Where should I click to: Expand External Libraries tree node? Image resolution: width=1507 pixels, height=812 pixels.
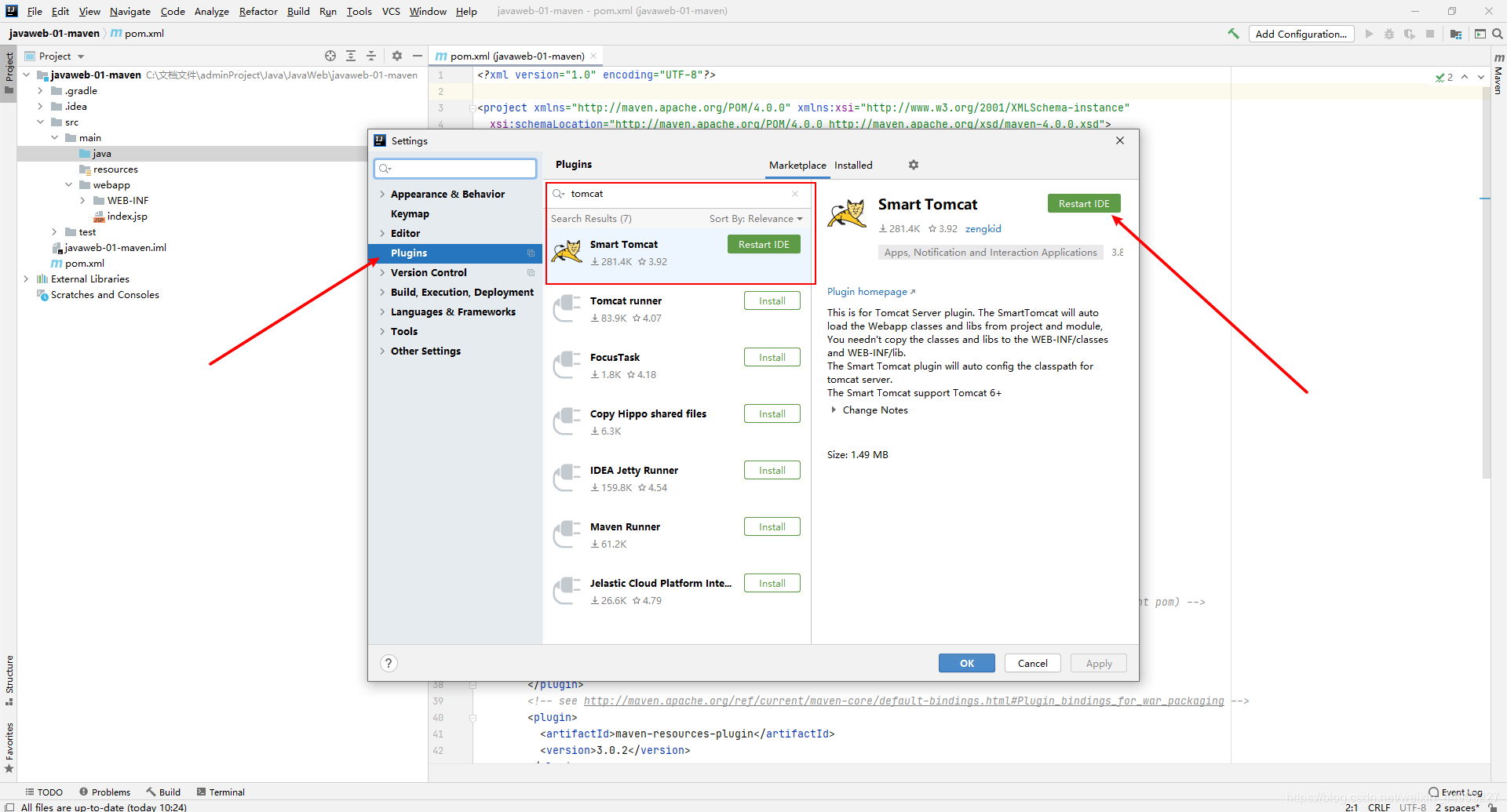(26, 279)
